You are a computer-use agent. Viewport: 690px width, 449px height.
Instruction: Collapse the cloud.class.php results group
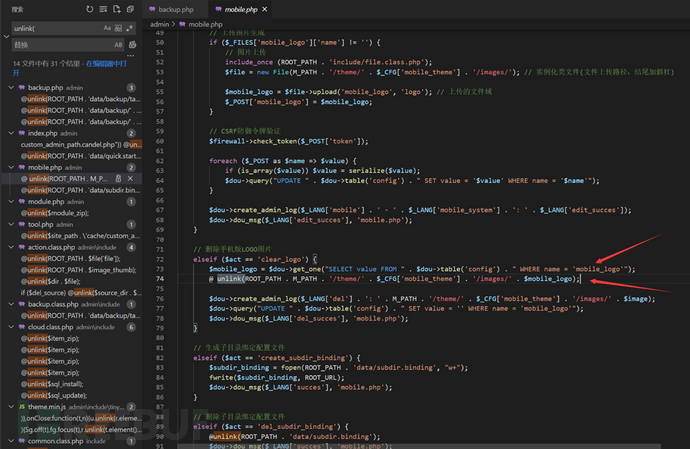[x=9, y=327]
